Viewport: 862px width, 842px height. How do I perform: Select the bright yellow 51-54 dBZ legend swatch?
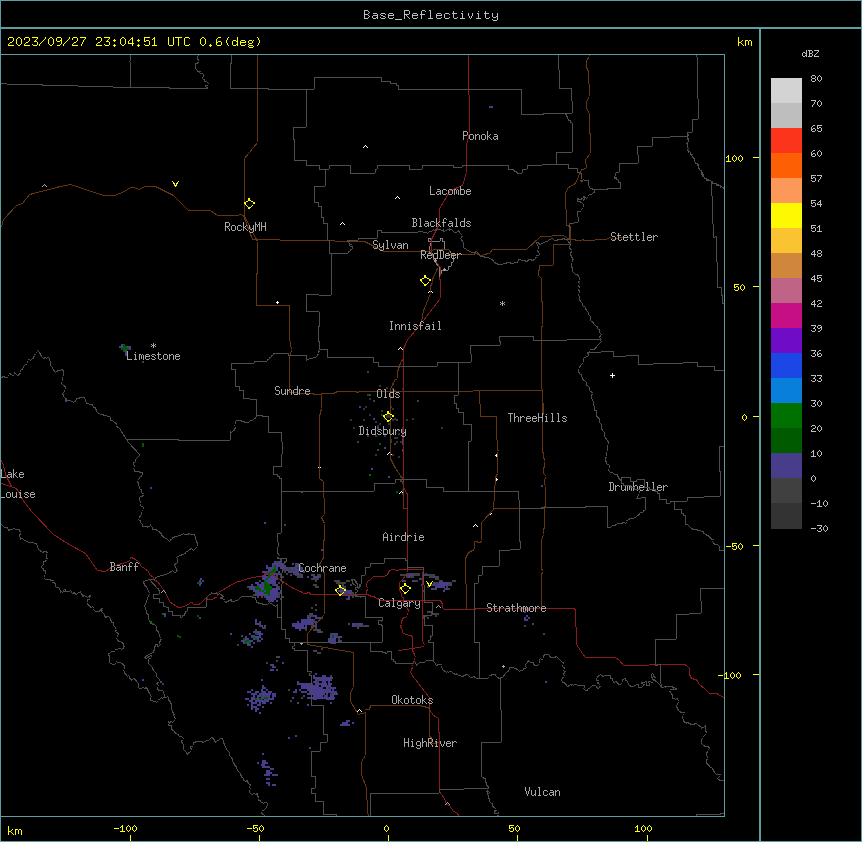pyautogui.click(x=786, y=215)
